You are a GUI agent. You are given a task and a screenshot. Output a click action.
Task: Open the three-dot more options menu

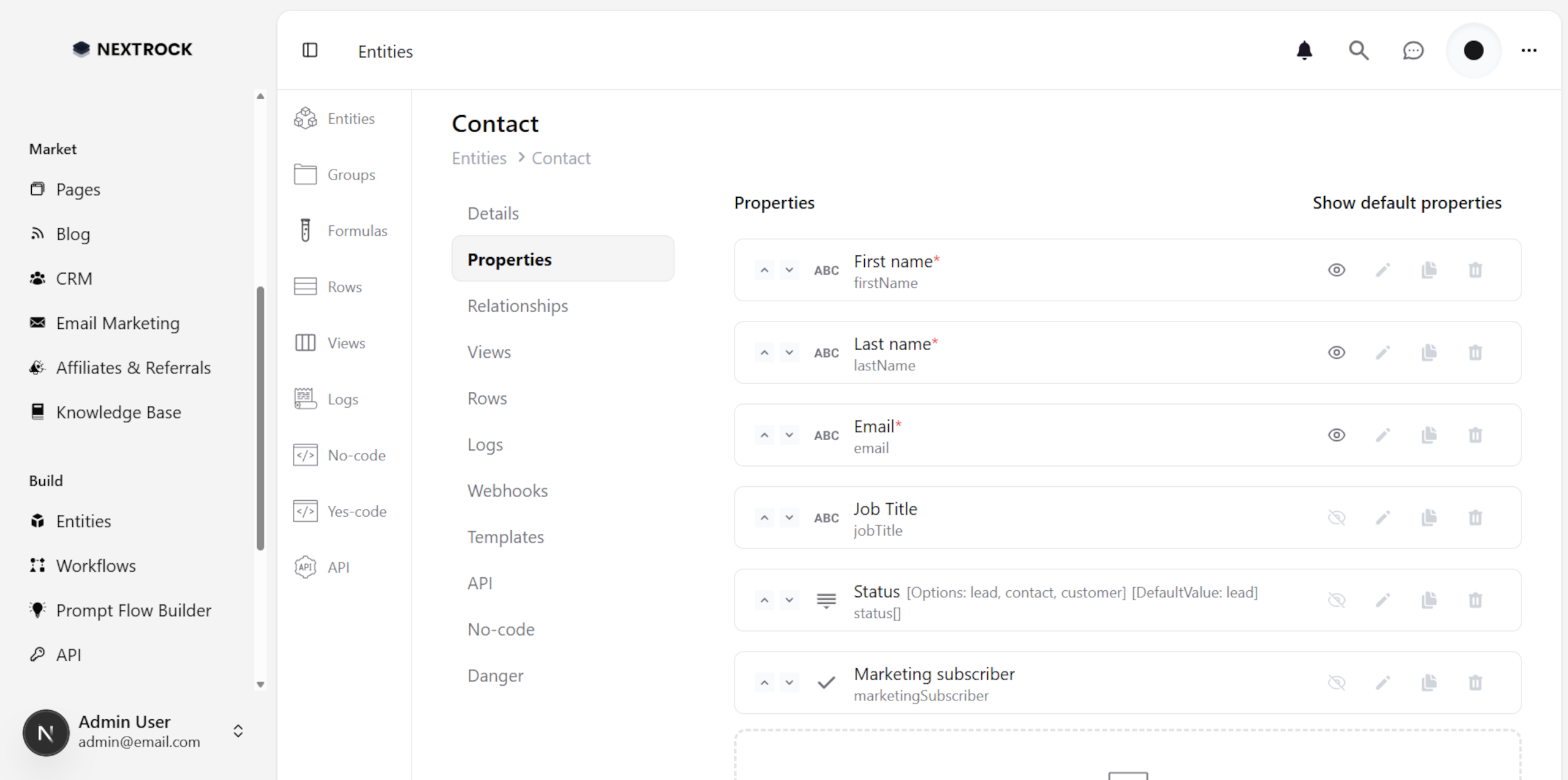pos(1529,50)
